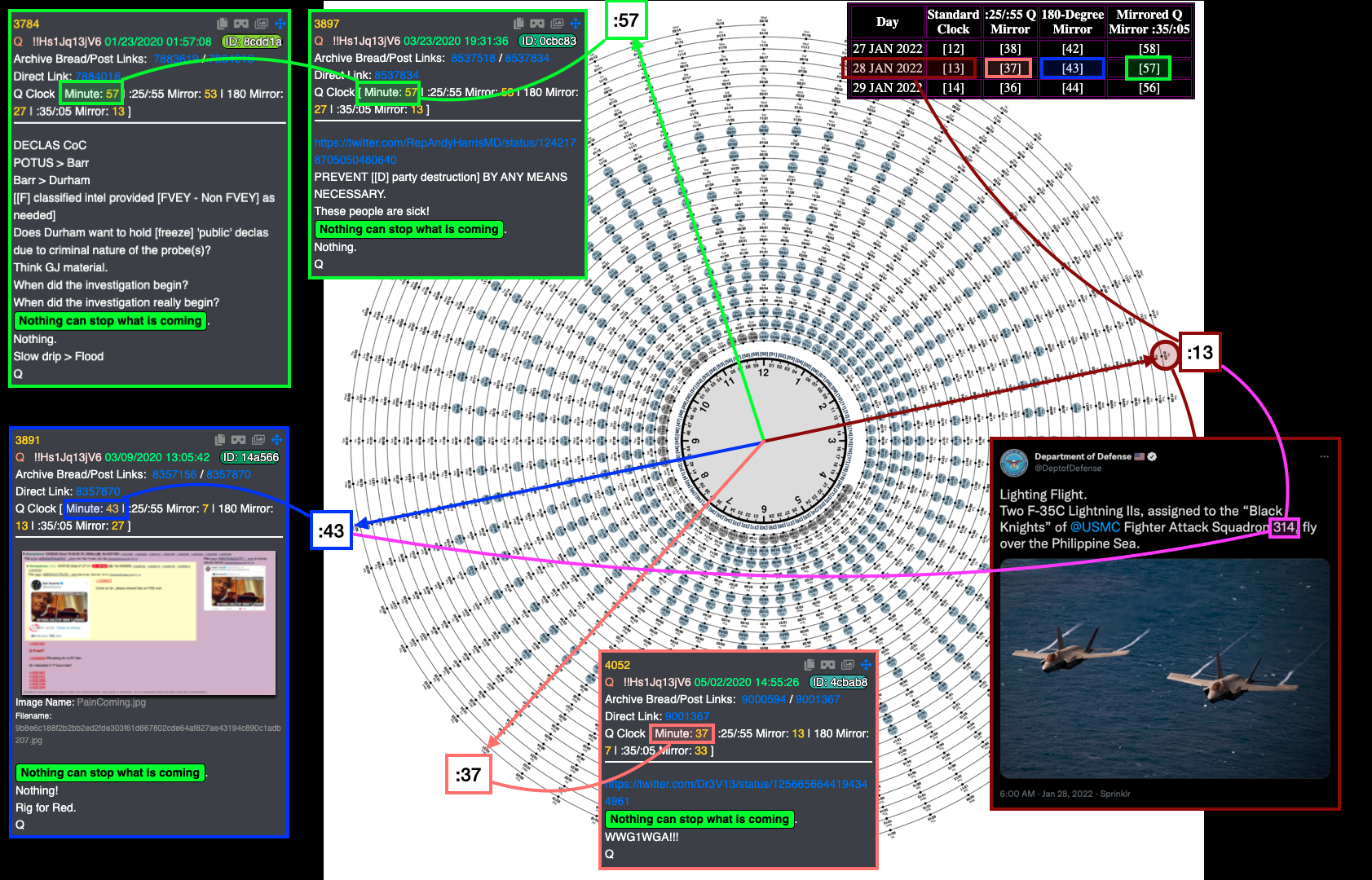Viewport: 1372px width, 880px height.
Task: Open the PainComing.jpg image thumbnail
Action: (149, 623)
